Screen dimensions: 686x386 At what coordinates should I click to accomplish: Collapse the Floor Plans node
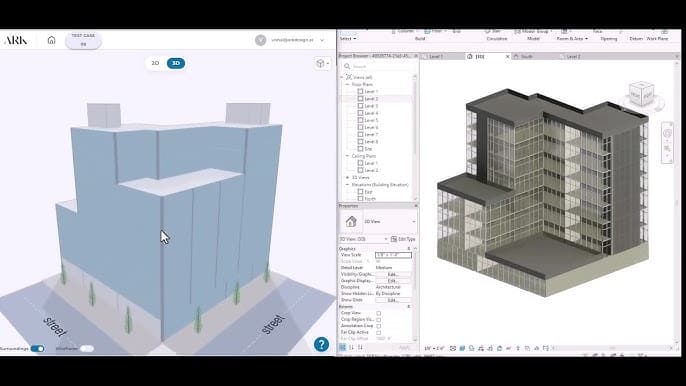(x=348, y=84)
